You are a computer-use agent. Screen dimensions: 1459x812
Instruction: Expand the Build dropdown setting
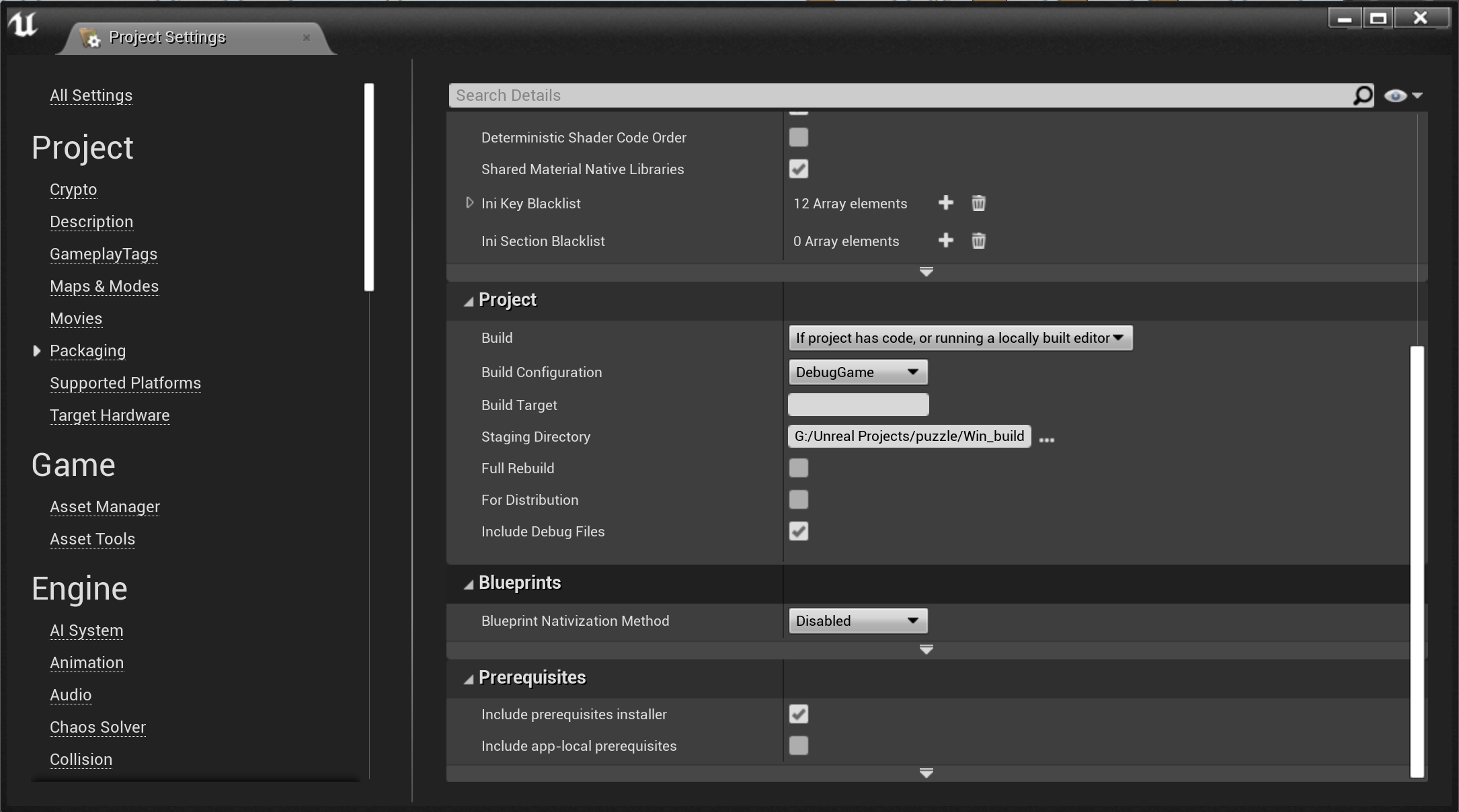[1120, 337]
